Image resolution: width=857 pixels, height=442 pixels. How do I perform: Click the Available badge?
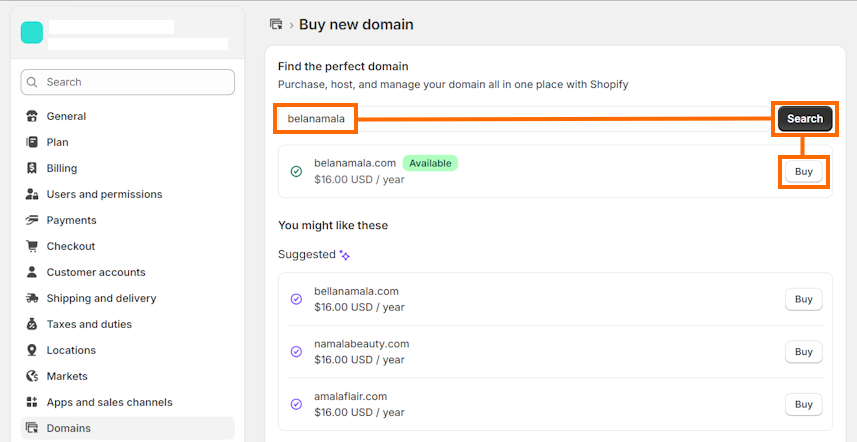point(430,163)
